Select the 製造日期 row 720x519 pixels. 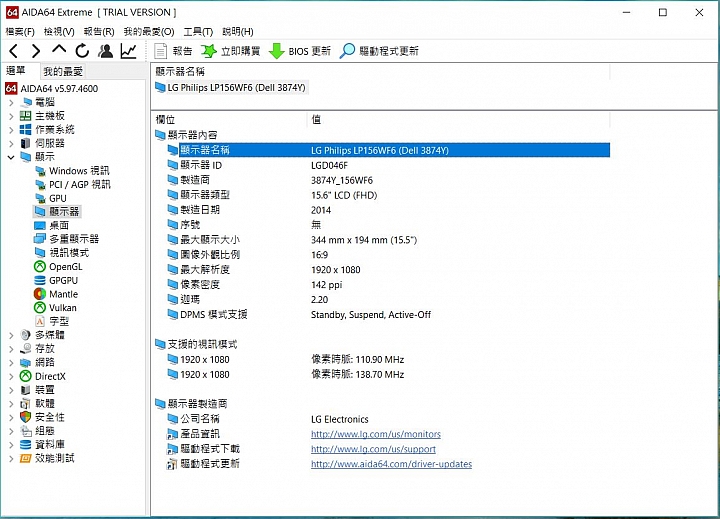point(387,210)
